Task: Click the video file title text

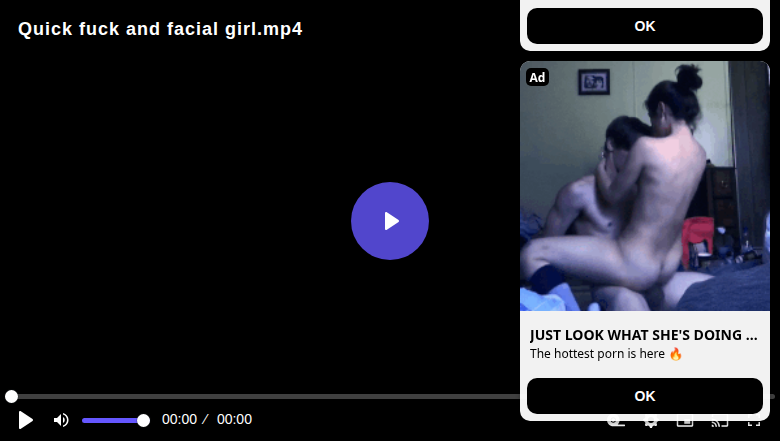Action: [x=160, y=29]
